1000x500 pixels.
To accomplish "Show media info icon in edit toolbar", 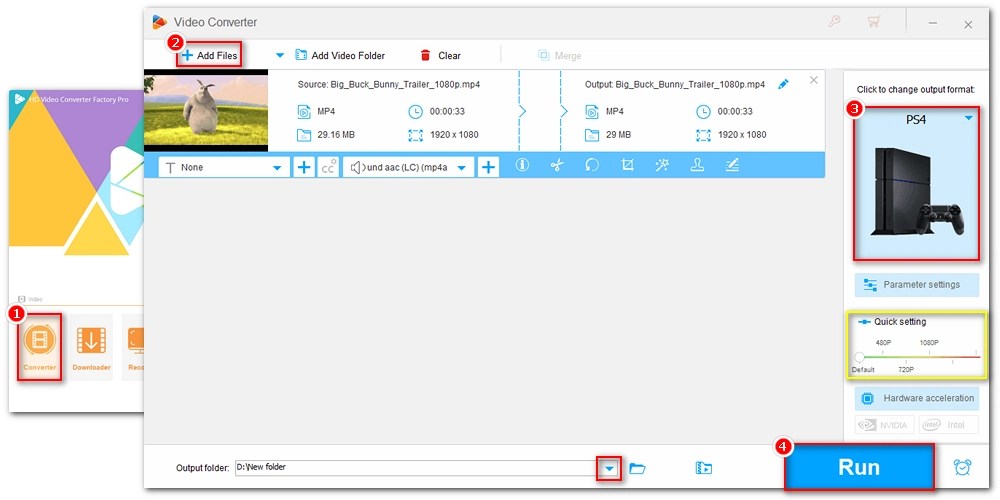I will coord(522,165).
